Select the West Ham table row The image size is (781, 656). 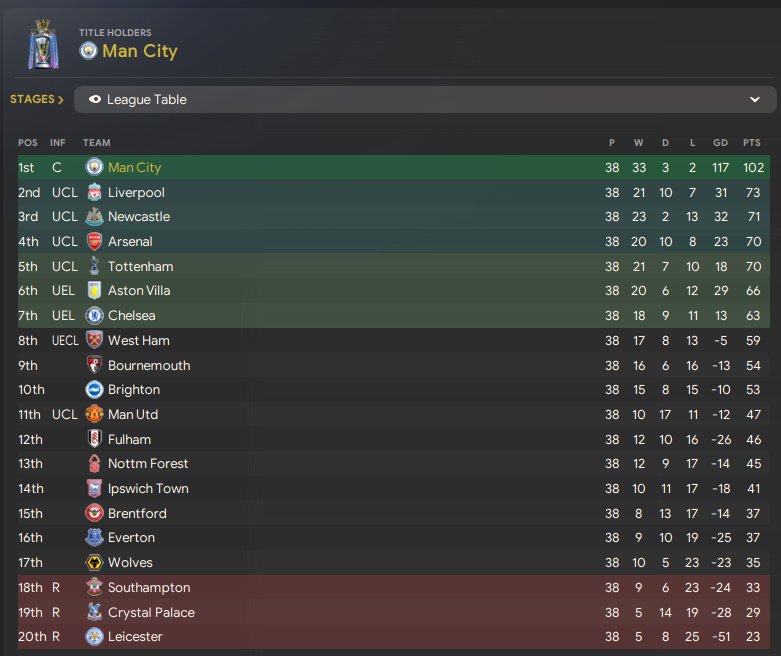click(394, 340)
